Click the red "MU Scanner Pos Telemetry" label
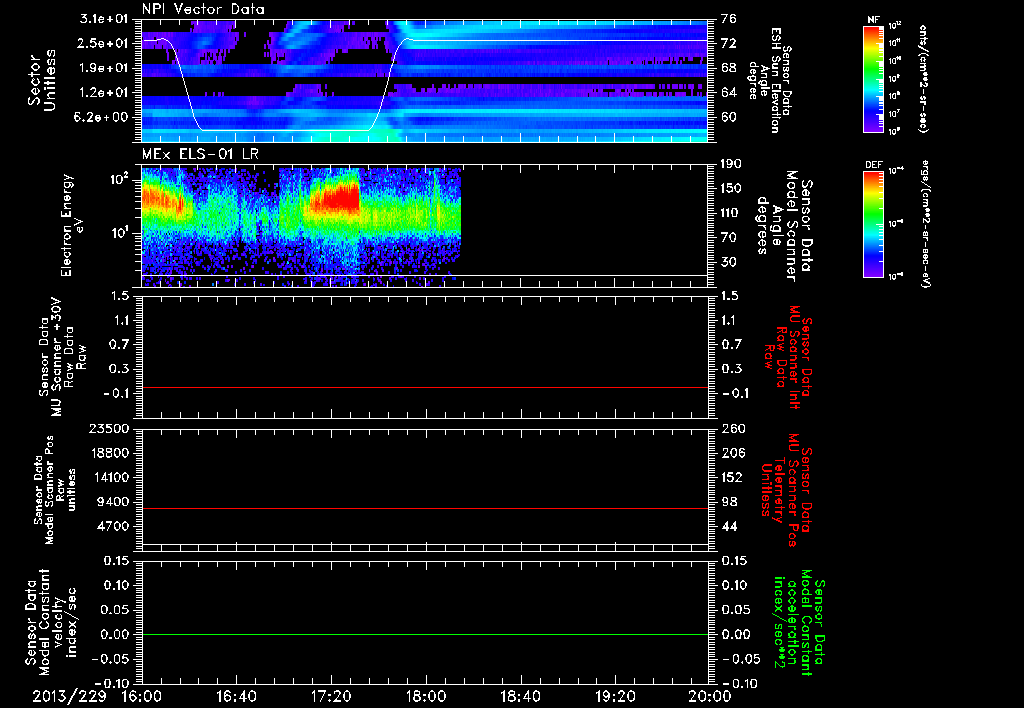 pyautogui.click(x=786, y=490)
